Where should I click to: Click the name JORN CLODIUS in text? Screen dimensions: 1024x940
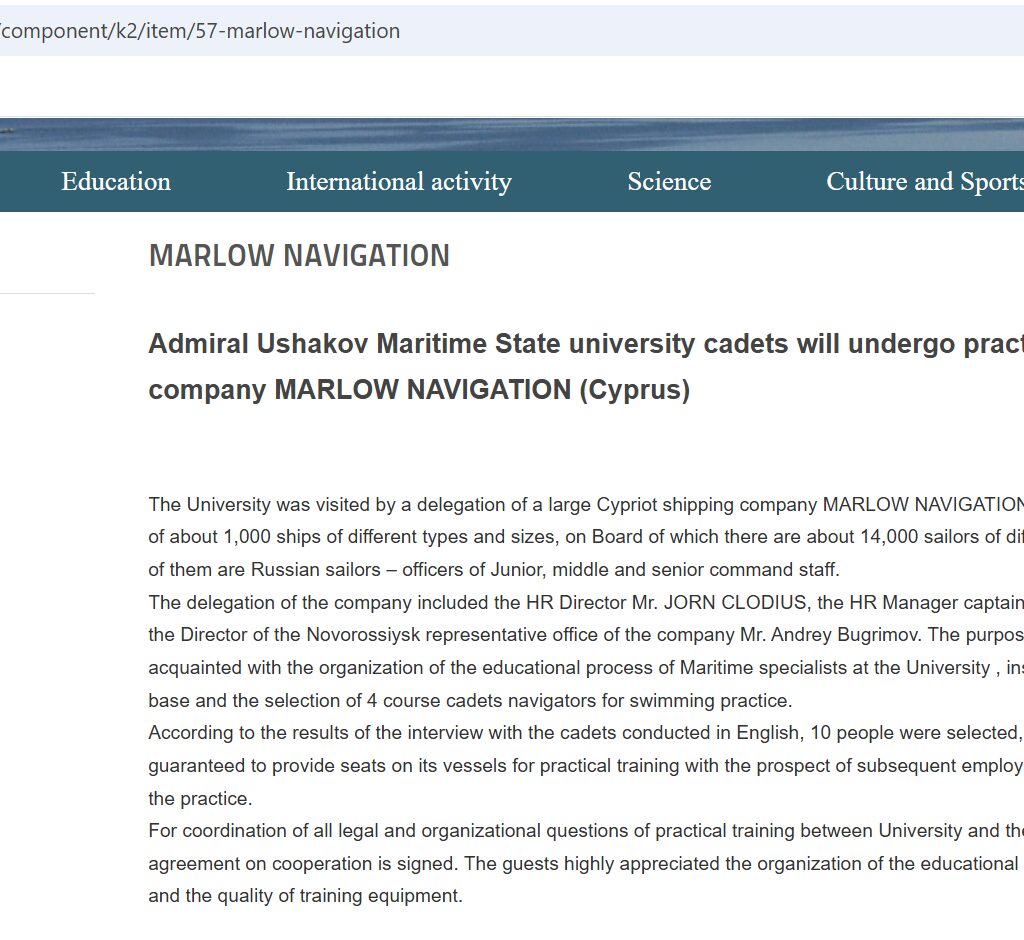click(745, 602)
